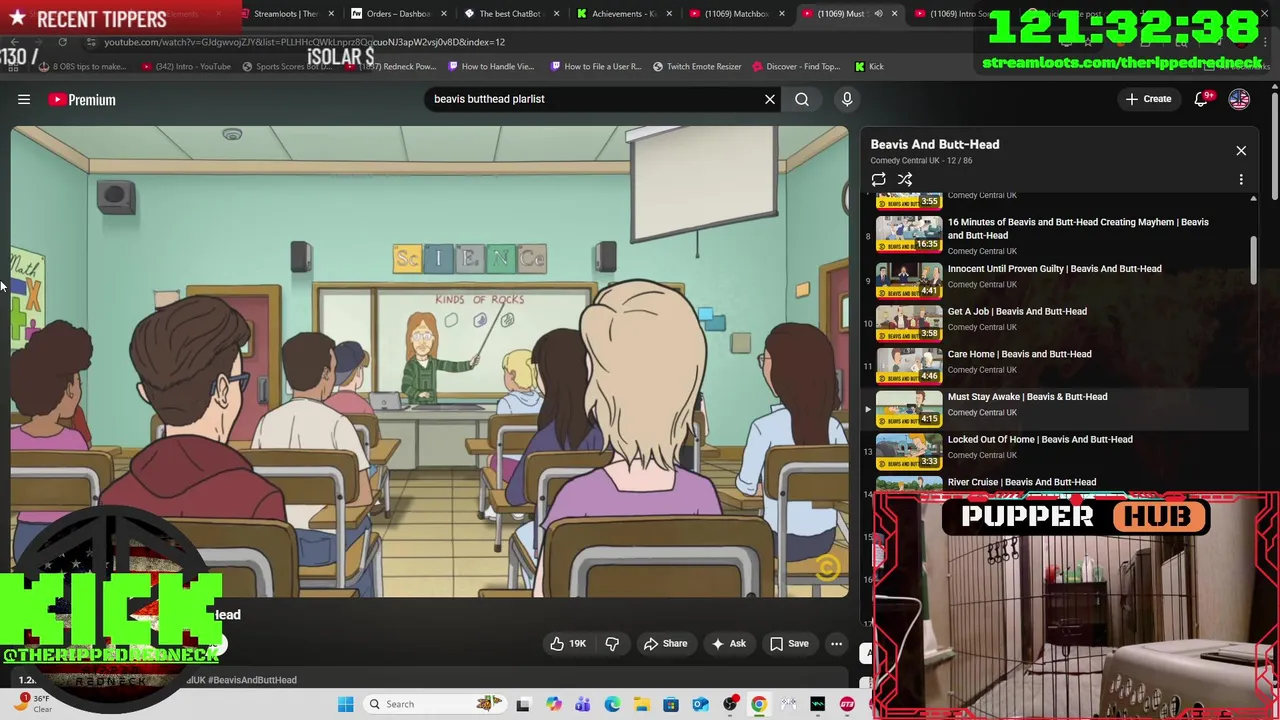The image size is (1280, 720).
Task: Click the video player to pause
Action: click(430, 361)
